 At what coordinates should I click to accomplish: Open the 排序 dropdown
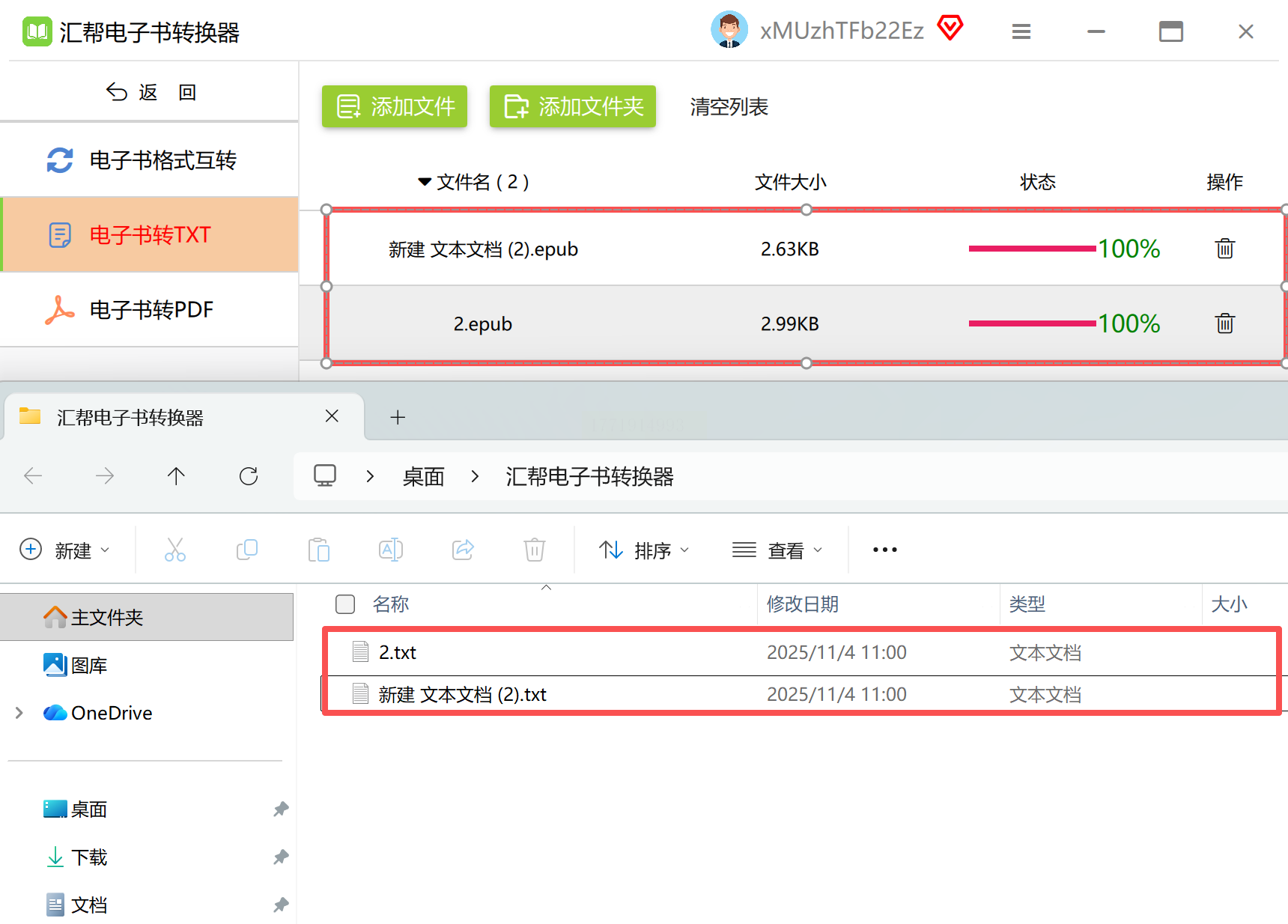pos(644,550)
